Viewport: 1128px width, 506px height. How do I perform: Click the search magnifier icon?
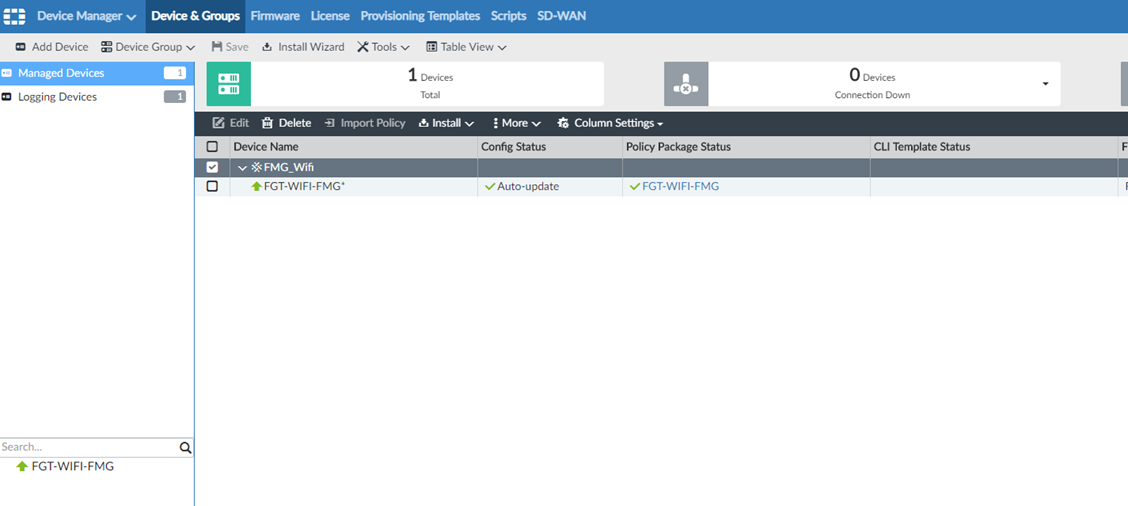click(x=185, y=448)
